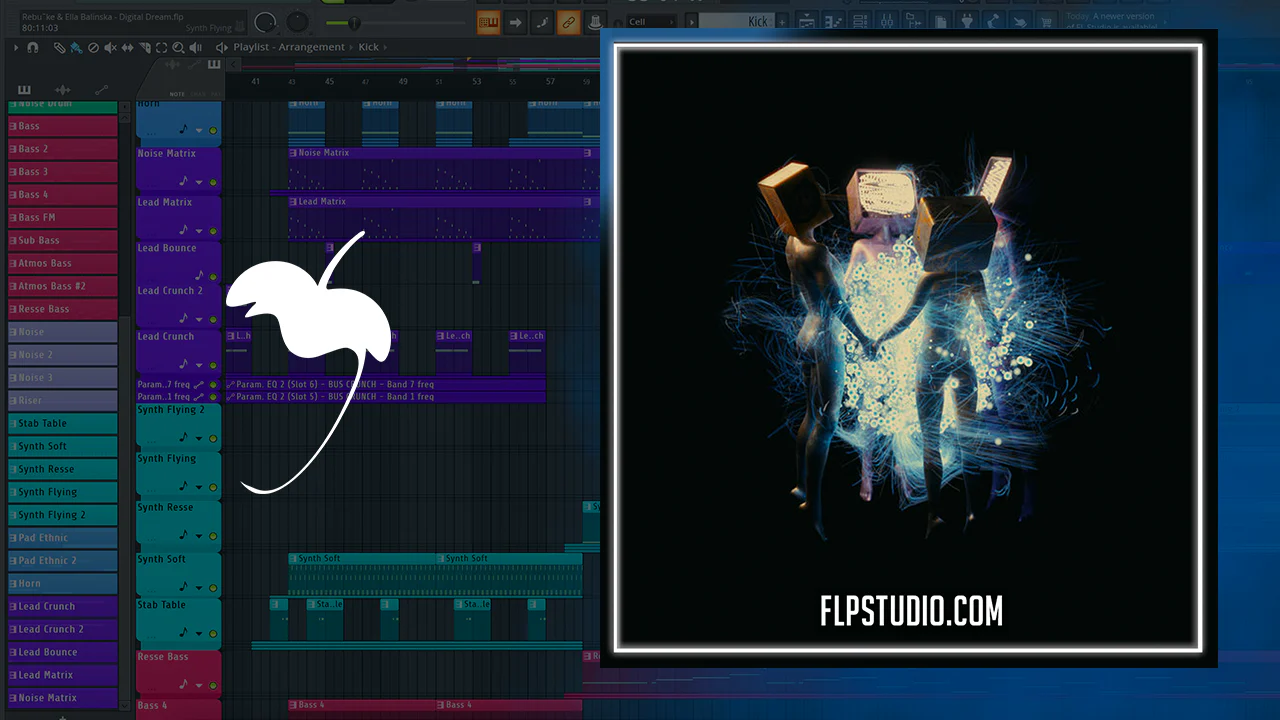Open the Synth Soft track dropdown arrow

click(x=199, y=588)
